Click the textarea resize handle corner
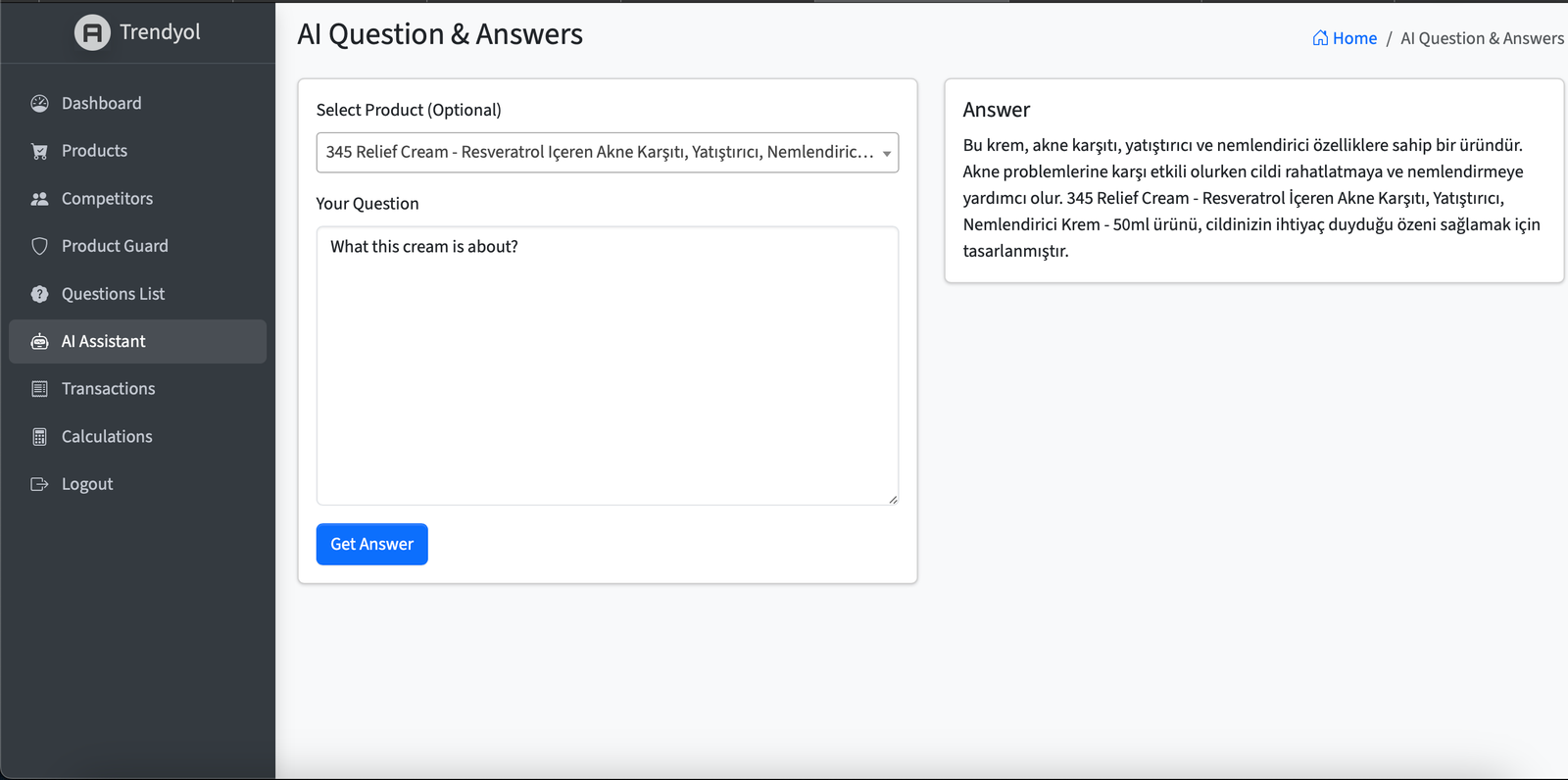The image size is (1568, 780). 892,499
